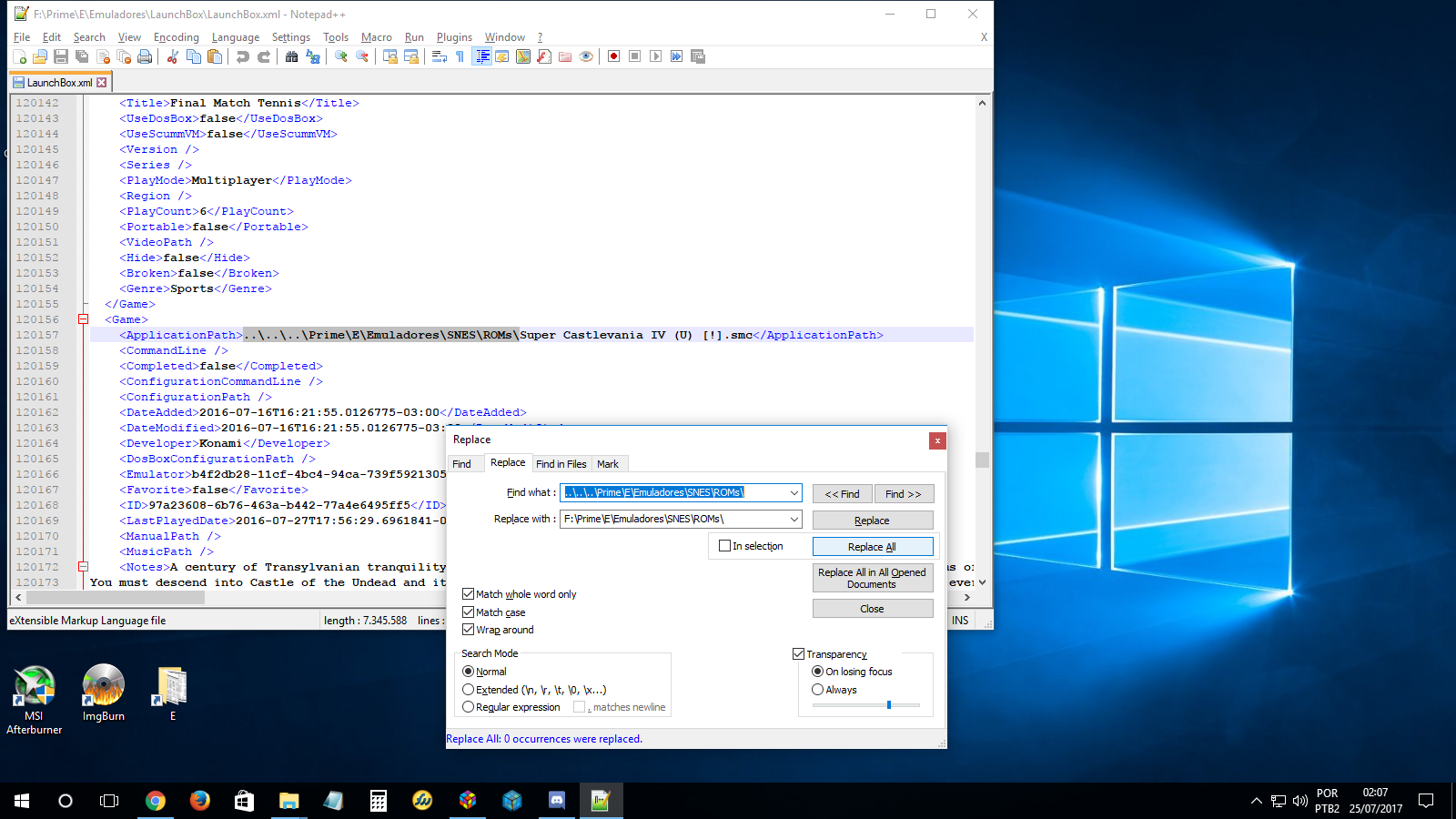Click Run macro multiple times icon

coord(677,56)
